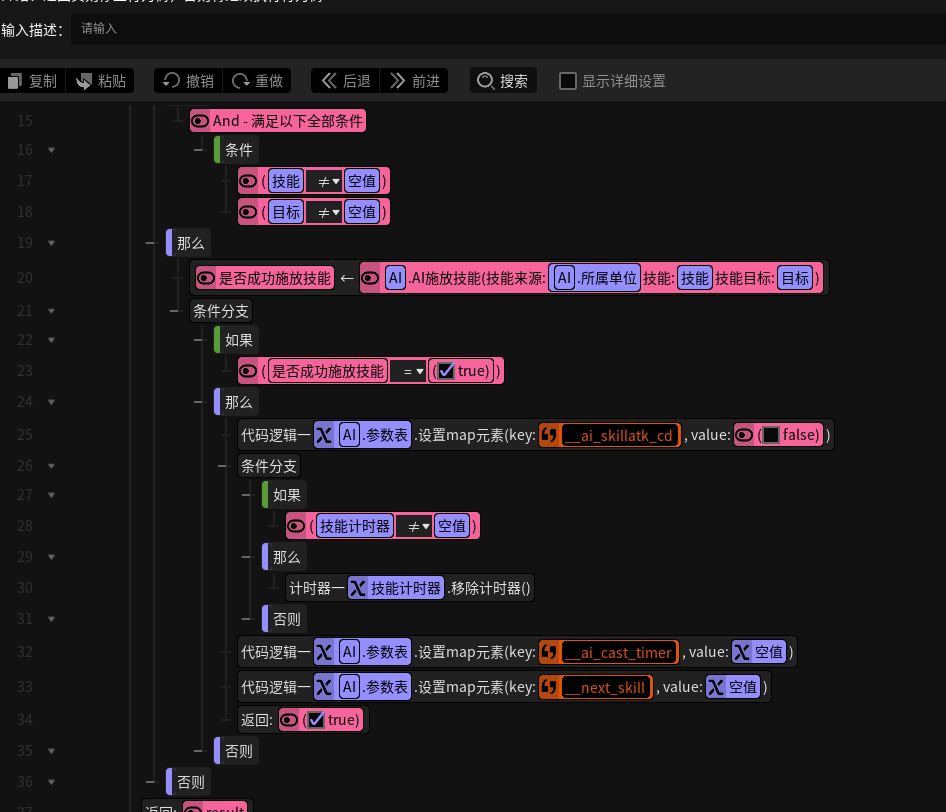This screenshot has height=812, width=946.
Task: Enable the 显示详细设置 checkbox
Action: 568,81
